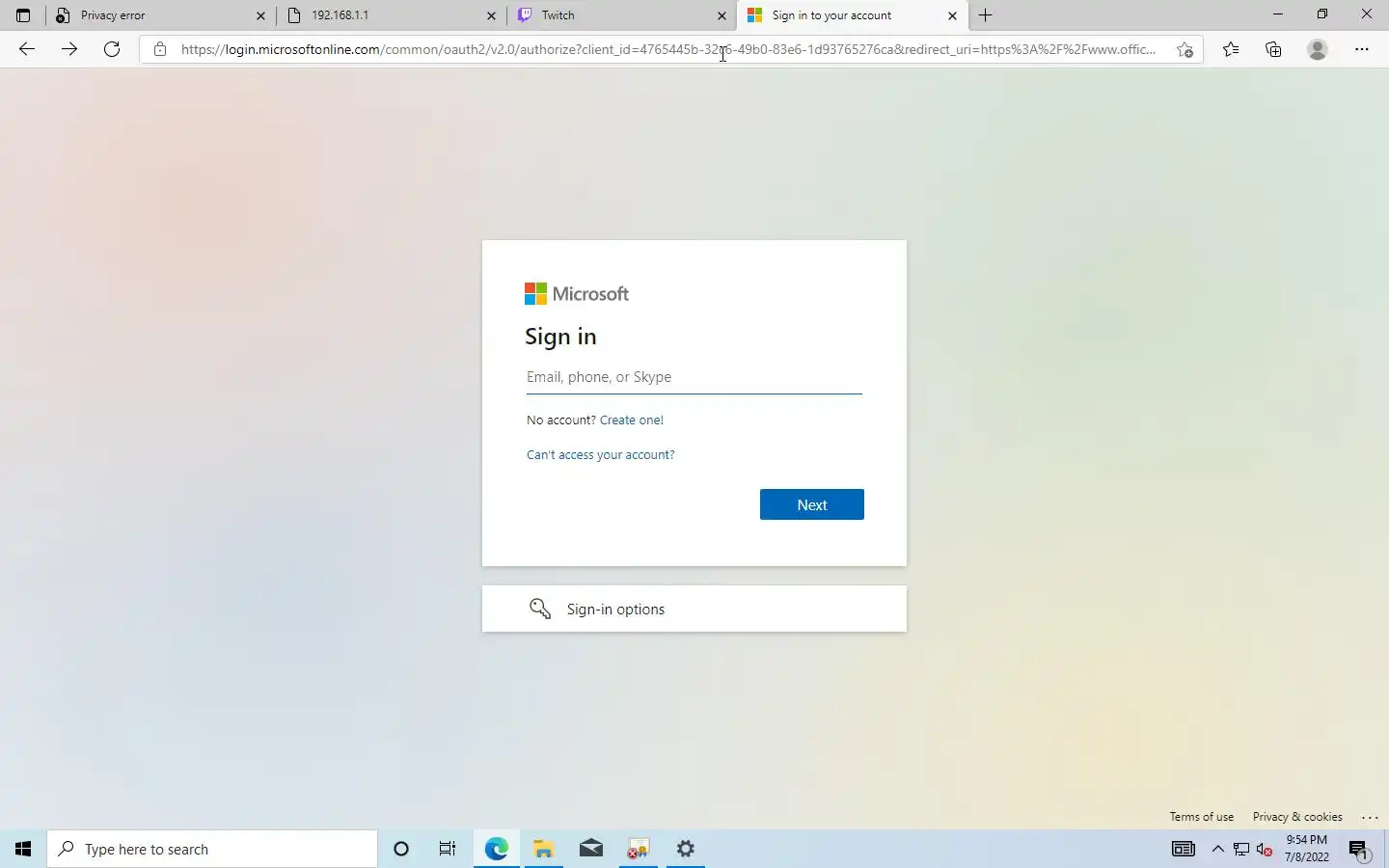Screen dimensions: 1389x868
Task: Open the clock showing 9:54 PM
Action: (1307, 849)
